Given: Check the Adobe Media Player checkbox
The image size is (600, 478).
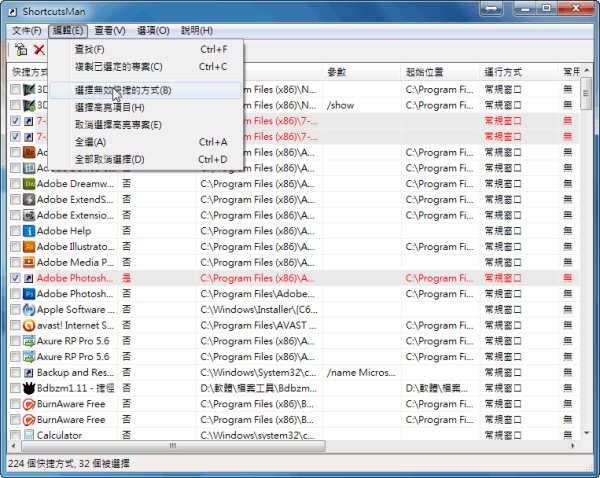Looking at the screenshot, I should tap(15, 263).
